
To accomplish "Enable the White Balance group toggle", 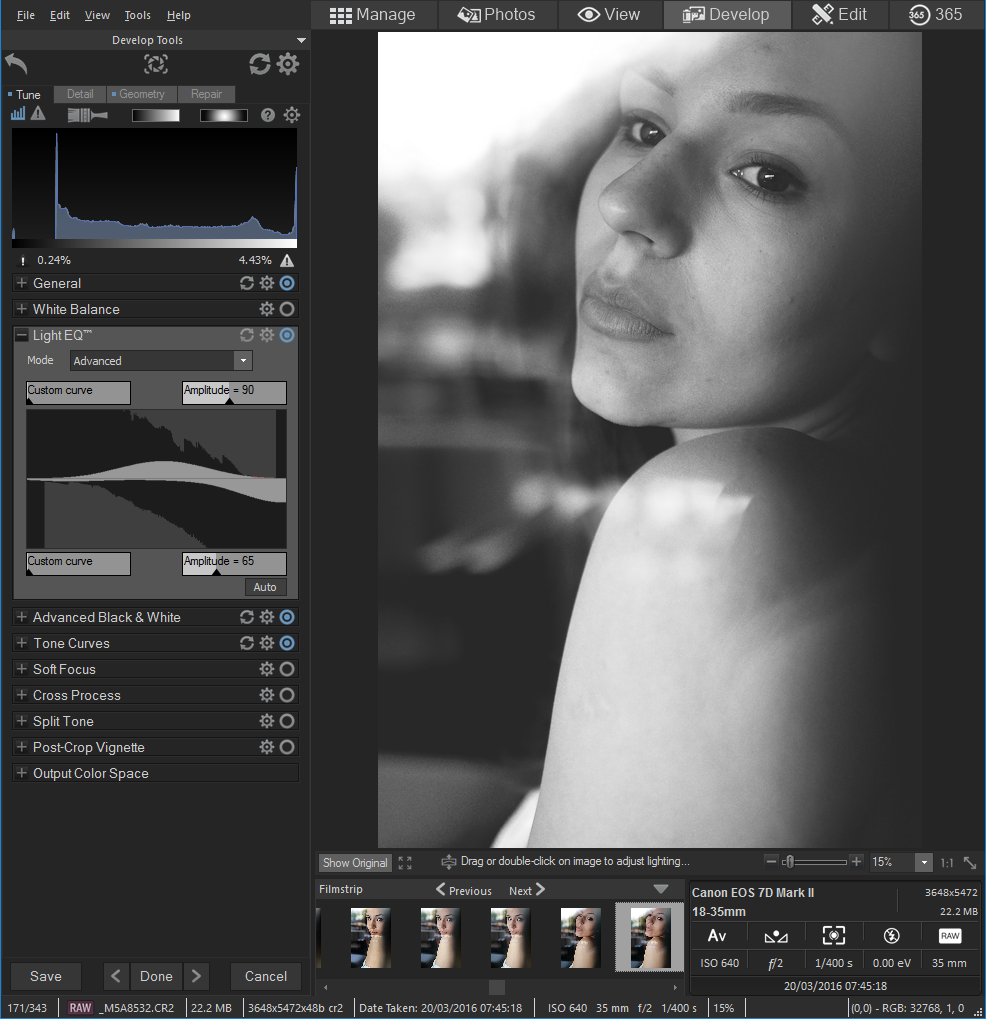I will (x=287, y=309).
